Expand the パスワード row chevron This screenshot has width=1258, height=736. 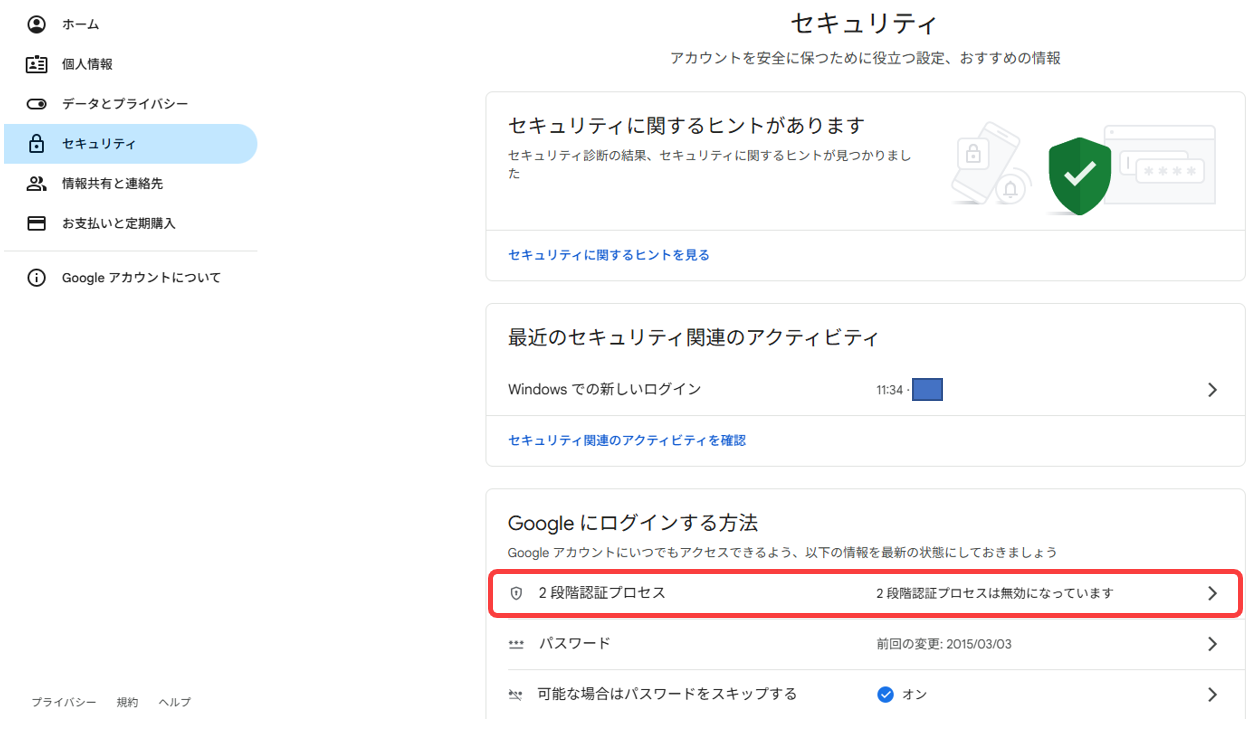tap(1212, 644)
